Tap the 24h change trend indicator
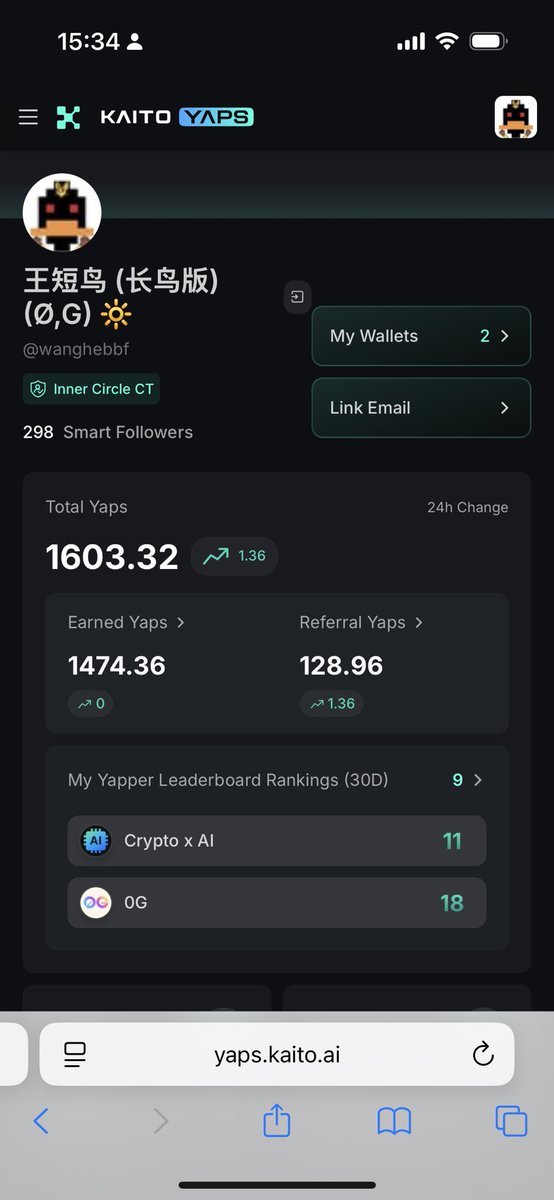 (235, 556)
